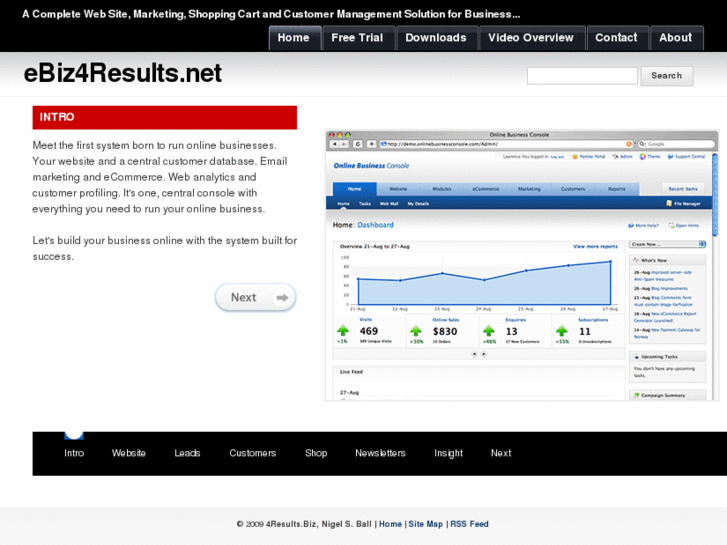Open the footer Site Map link
The width and height of the screenshot is (727, 545).
point(426,524)
